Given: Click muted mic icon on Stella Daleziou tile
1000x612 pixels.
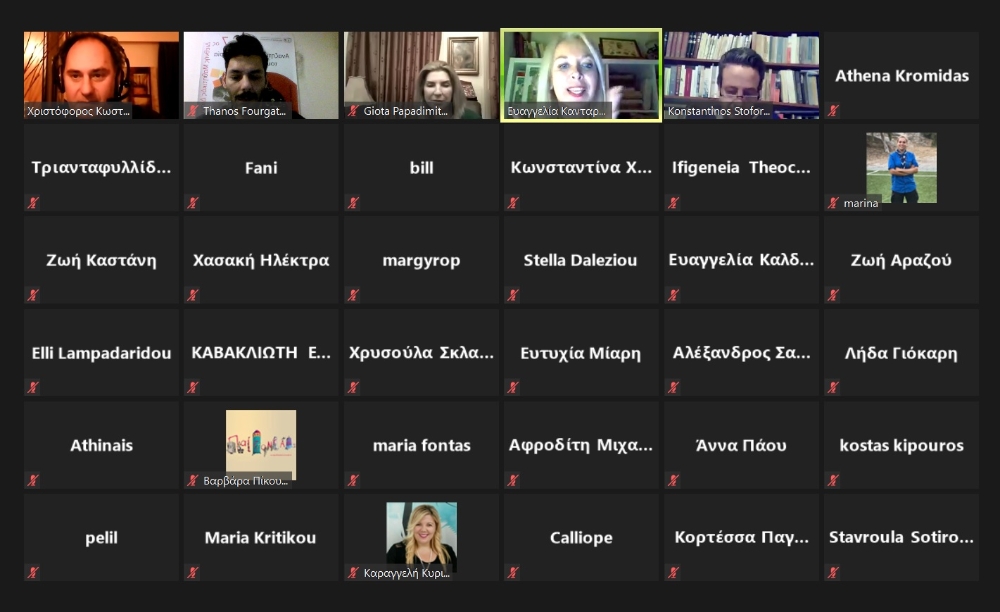Looking at the screenshot, I should coord(513,295).
